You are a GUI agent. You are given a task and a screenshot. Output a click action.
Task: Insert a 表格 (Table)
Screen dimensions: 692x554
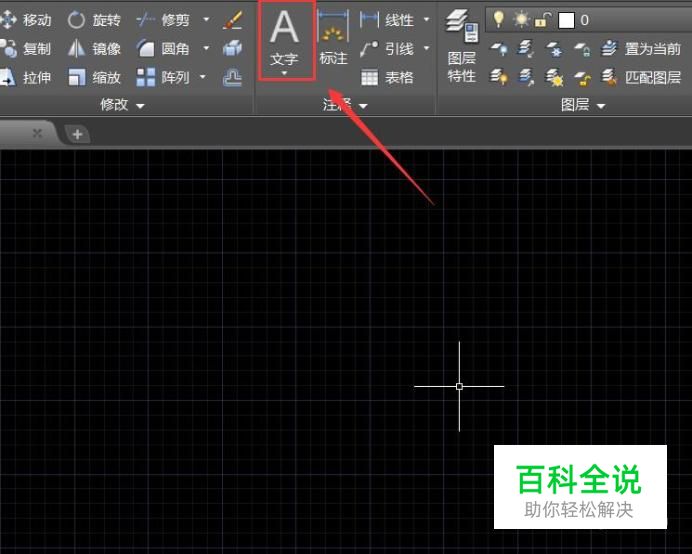(387, 78)
